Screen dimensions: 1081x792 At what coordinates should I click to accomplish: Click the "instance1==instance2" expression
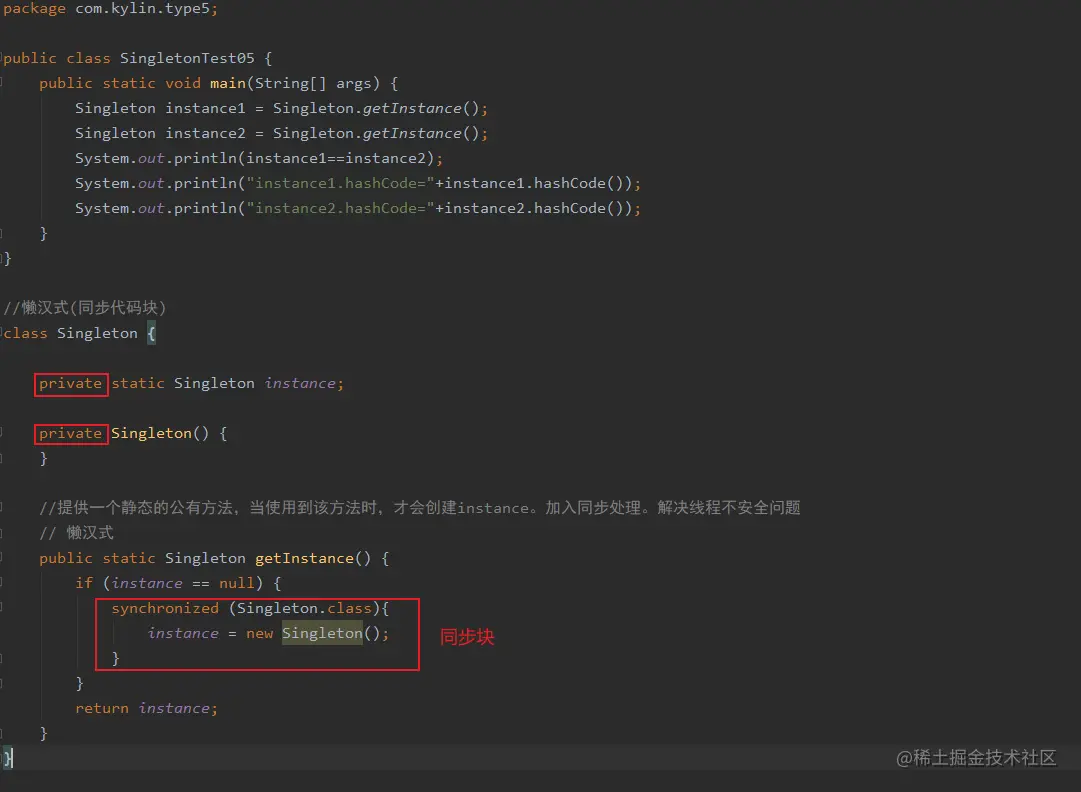[336, 159]
